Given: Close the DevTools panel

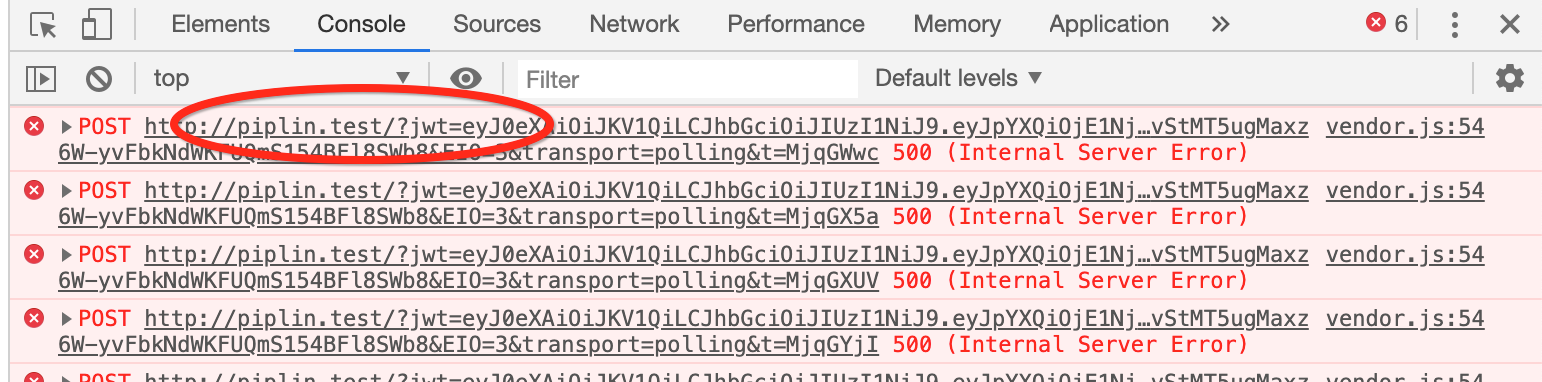Looking at the screenshot, I should (x=1510, y=25).
